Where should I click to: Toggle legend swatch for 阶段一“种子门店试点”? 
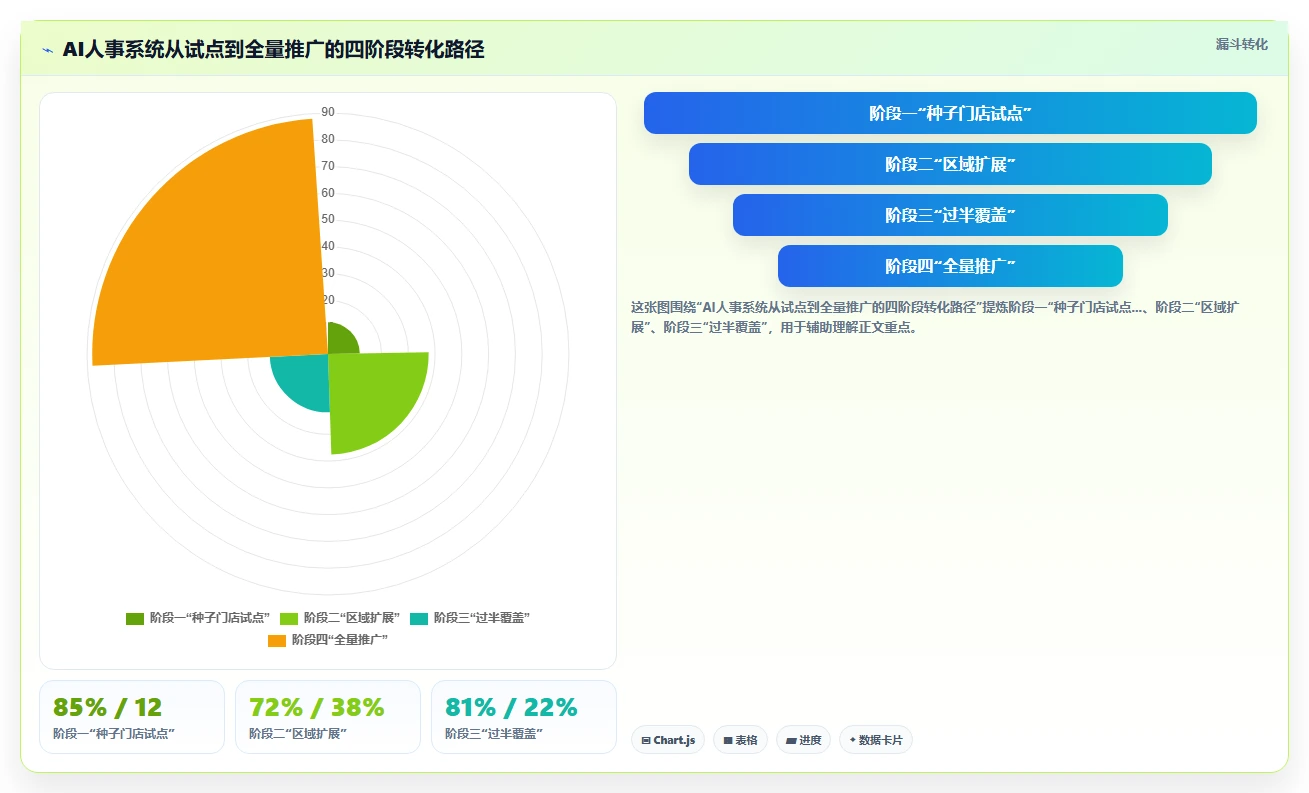[x=135, y=618]
